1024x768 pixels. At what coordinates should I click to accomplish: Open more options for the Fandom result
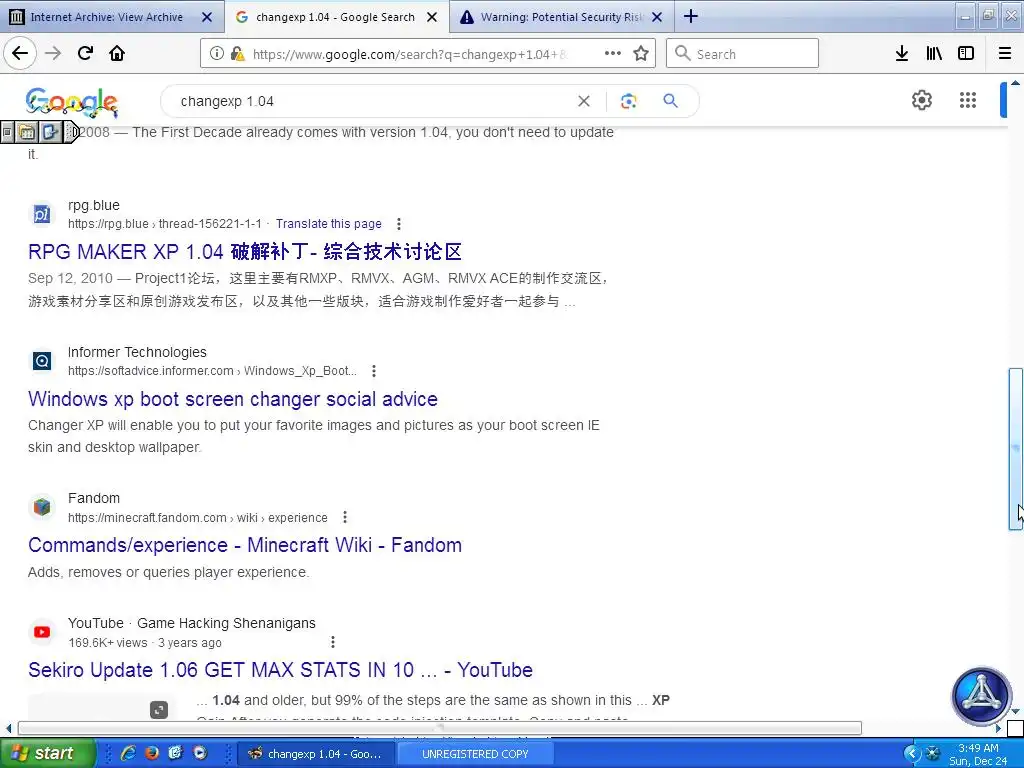coord(345,518)
